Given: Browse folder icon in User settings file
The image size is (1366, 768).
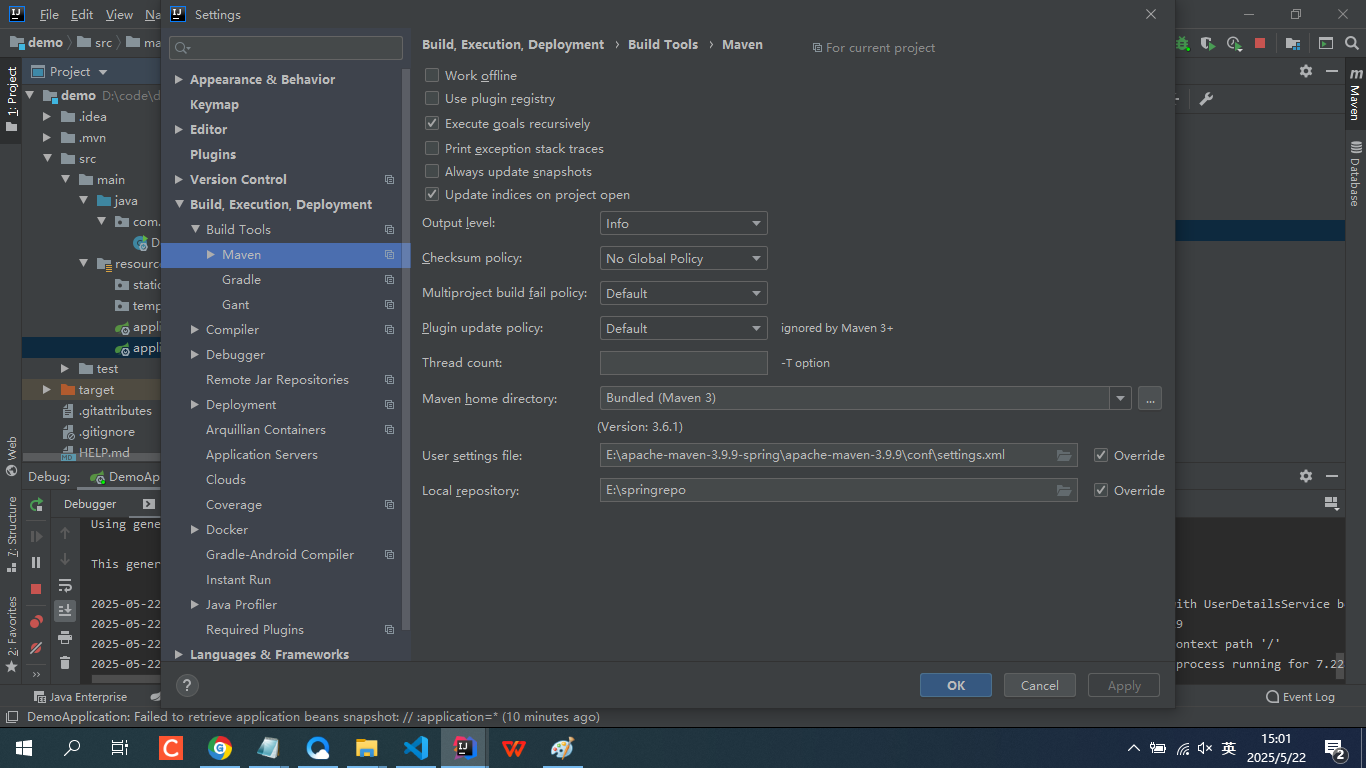Looking at the screenshot, I should pyautogui.click(x=1064, y=455).
